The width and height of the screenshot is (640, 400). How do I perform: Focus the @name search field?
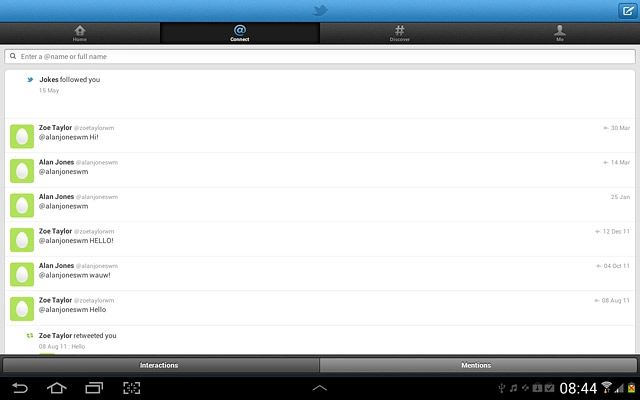click(x=320, y=56)
